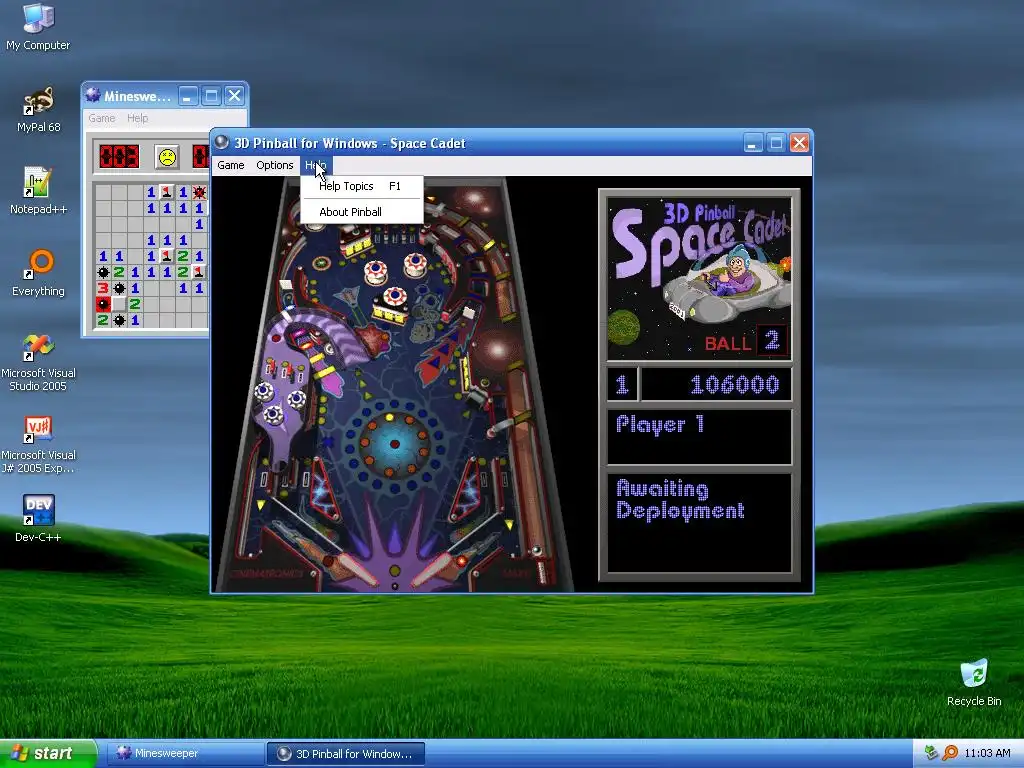
Task: Click the orange magnifier icon in system tray
Action: click(x=950, y=753)
